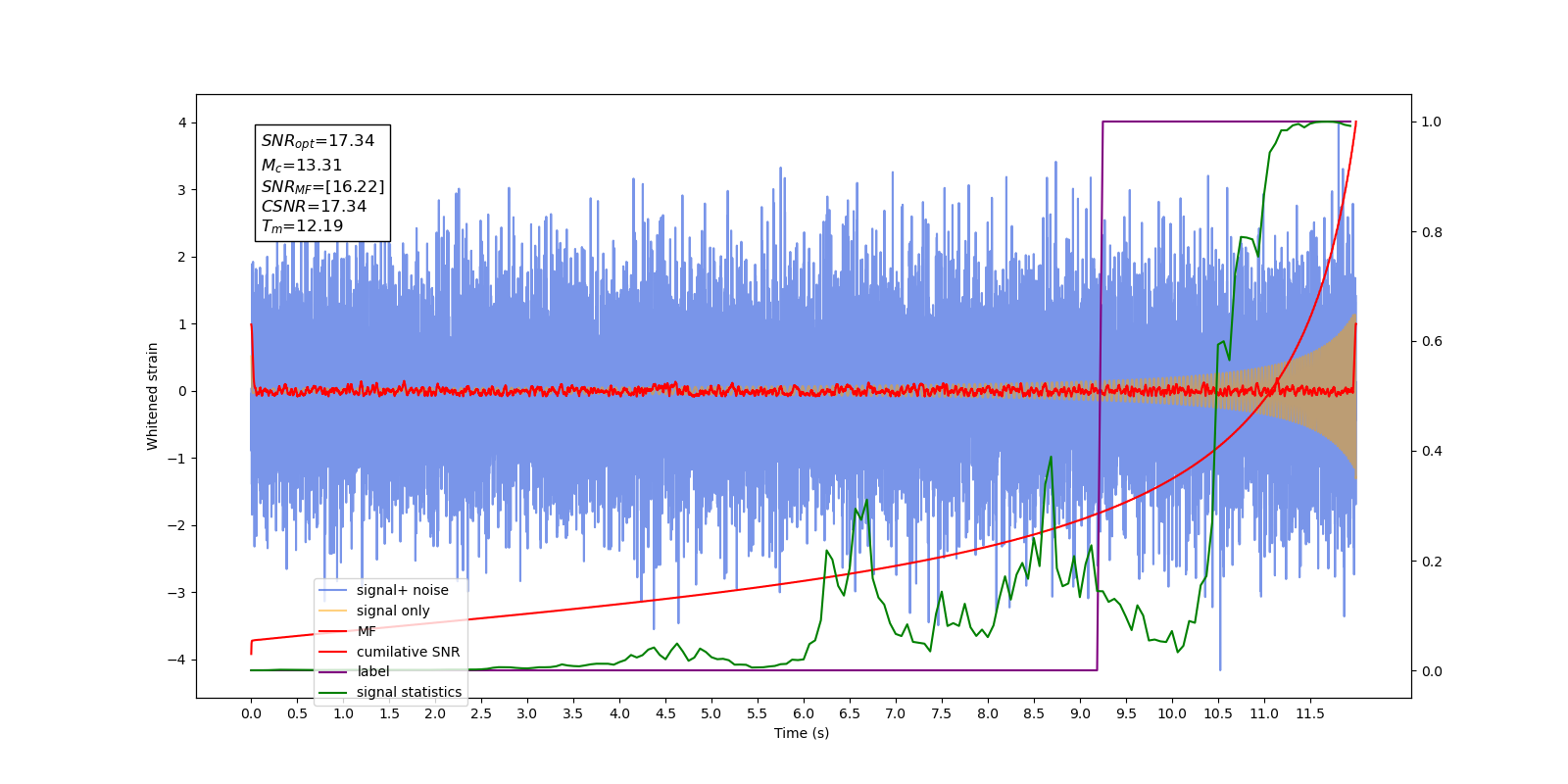Click the left y-axis tick label −4
The width and height of the screenshot is (1568, 784).
[177, 660]
